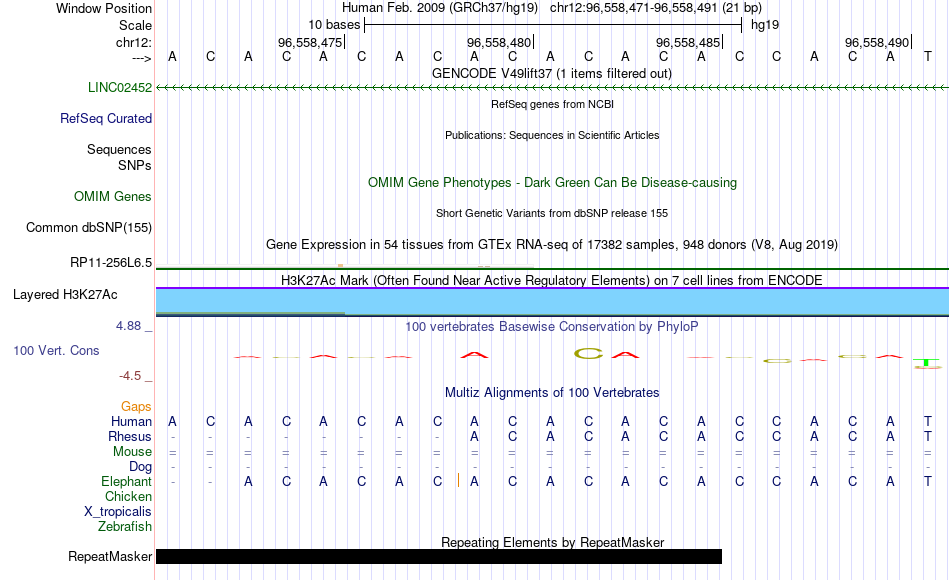Click the Human alignment row label
The image size is (950, 580).
(131, 421)
